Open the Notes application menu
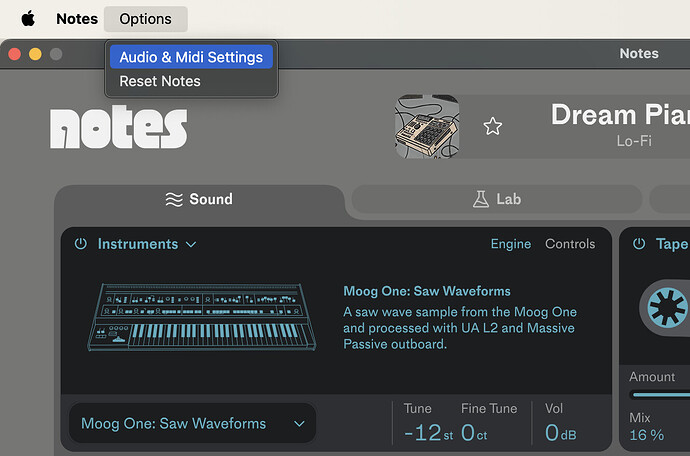Image resolution: width=690 pixels, height=456 pixels. tap(77, 19)
